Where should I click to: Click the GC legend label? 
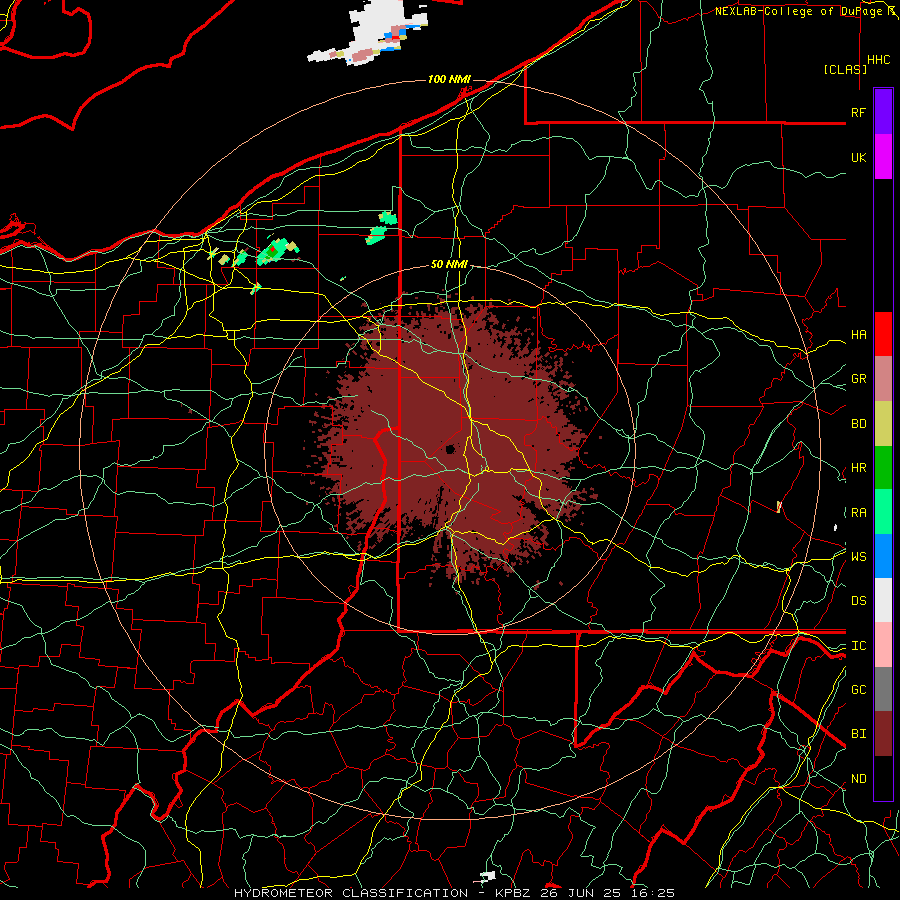tap(858, 689)
